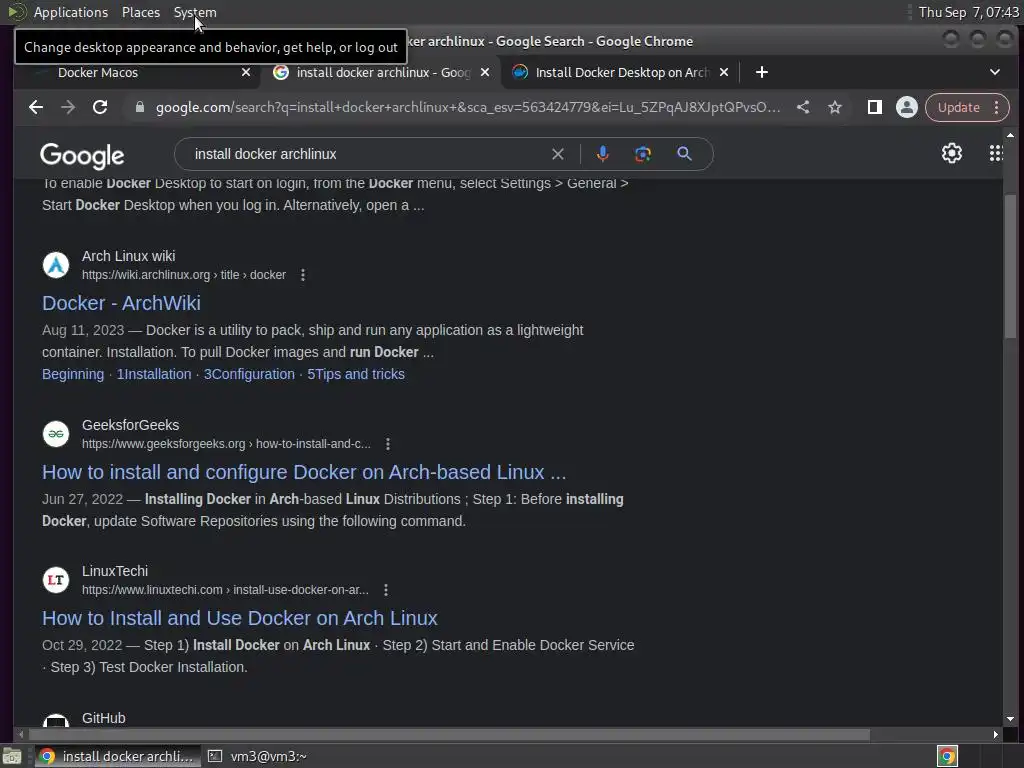The width and height of the screenshot is (1024, 768).
Task: Reload the Google search page
Action: tap(100, 107)
